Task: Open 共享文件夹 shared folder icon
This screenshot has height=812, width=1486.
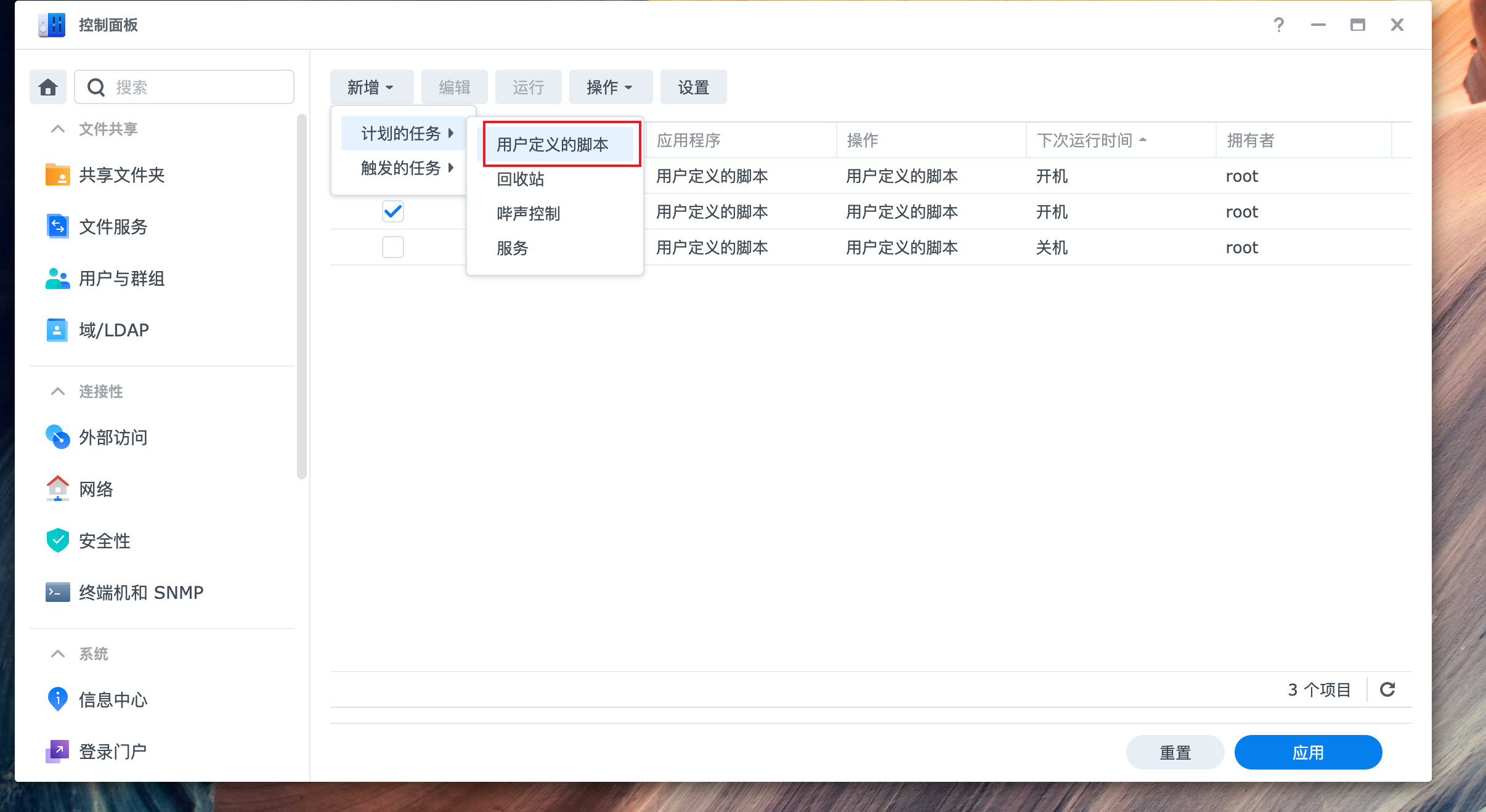Action: 57,175
